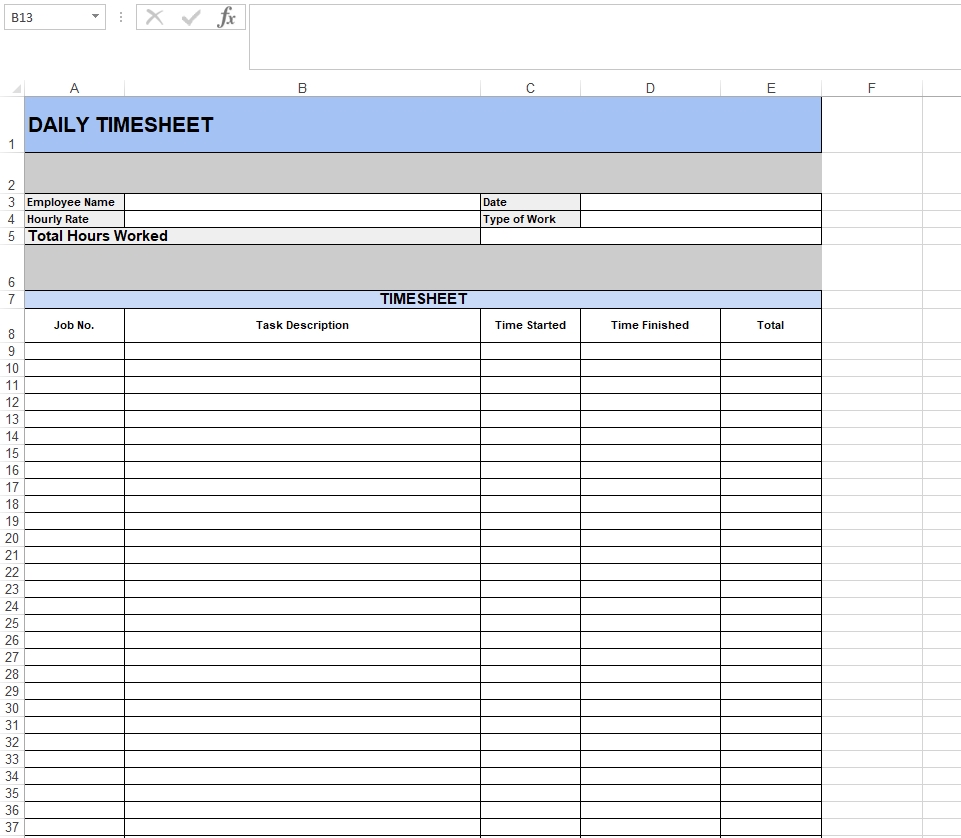Select the Time Finished heading cell
The width and height of the screenshot is (961, 838).
pyautogui.click(x=650, y=325)
